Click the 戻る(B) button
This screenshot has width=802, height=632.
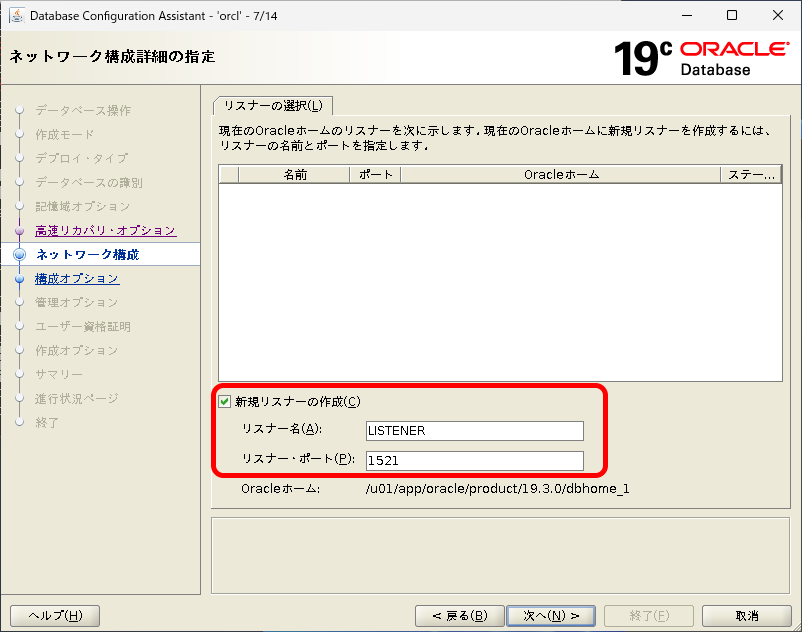pos(460,615)
